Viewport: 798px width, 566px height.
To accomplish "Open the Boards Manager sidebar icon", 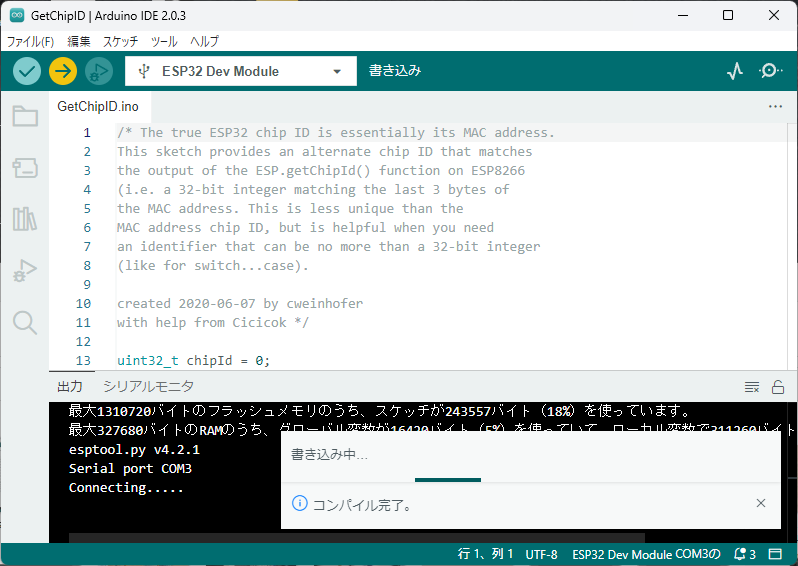I will click(x=25, y=168).
